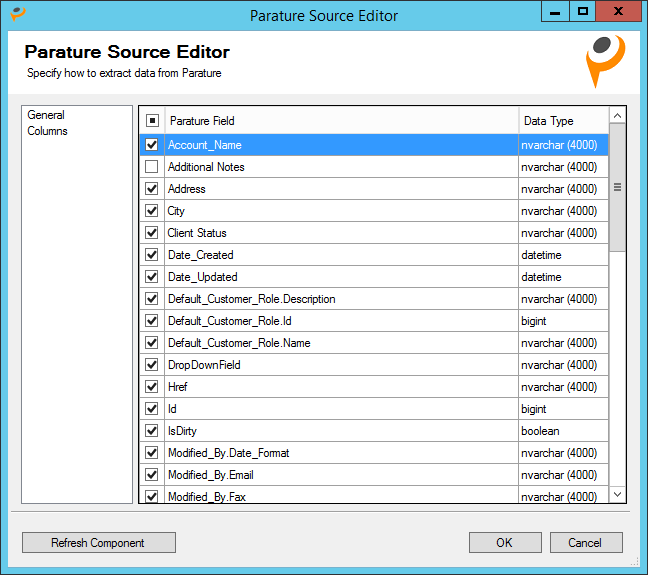Screen dimensions: 648x575
Task: Toggle the select-all checkbox in header
Action: pyautogui.click(x=152, y=121)
